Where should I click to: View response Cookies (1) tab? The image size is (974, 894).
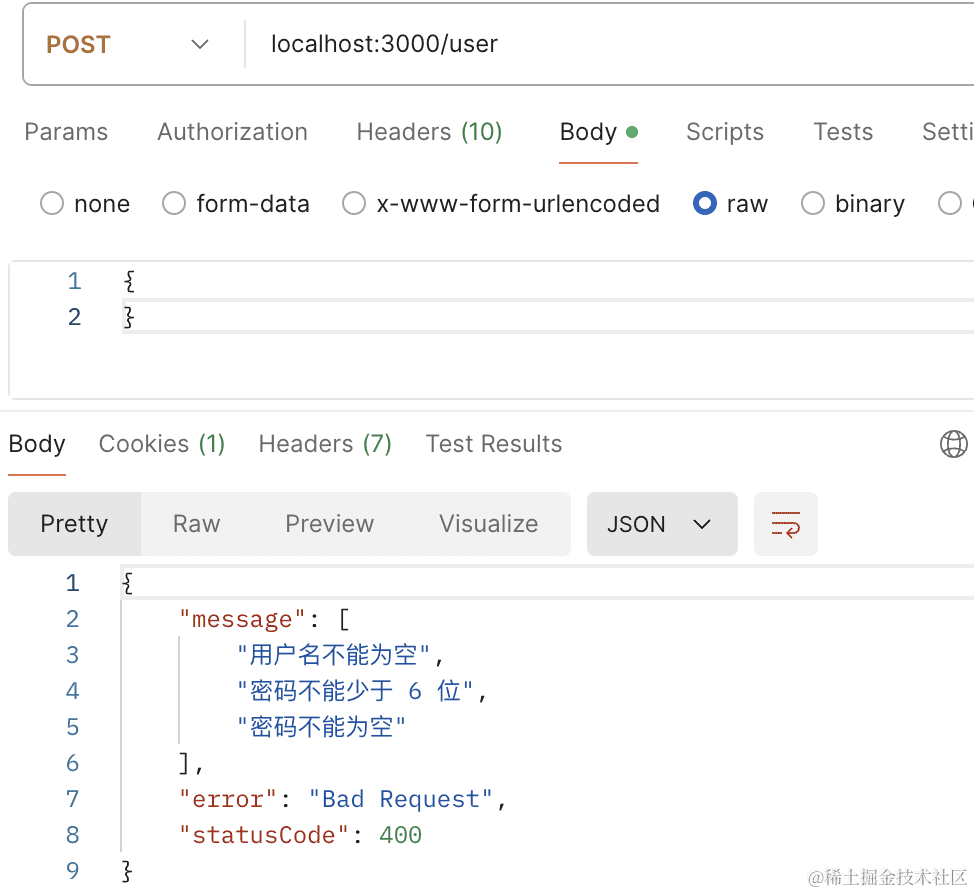[x=162, y=444]
